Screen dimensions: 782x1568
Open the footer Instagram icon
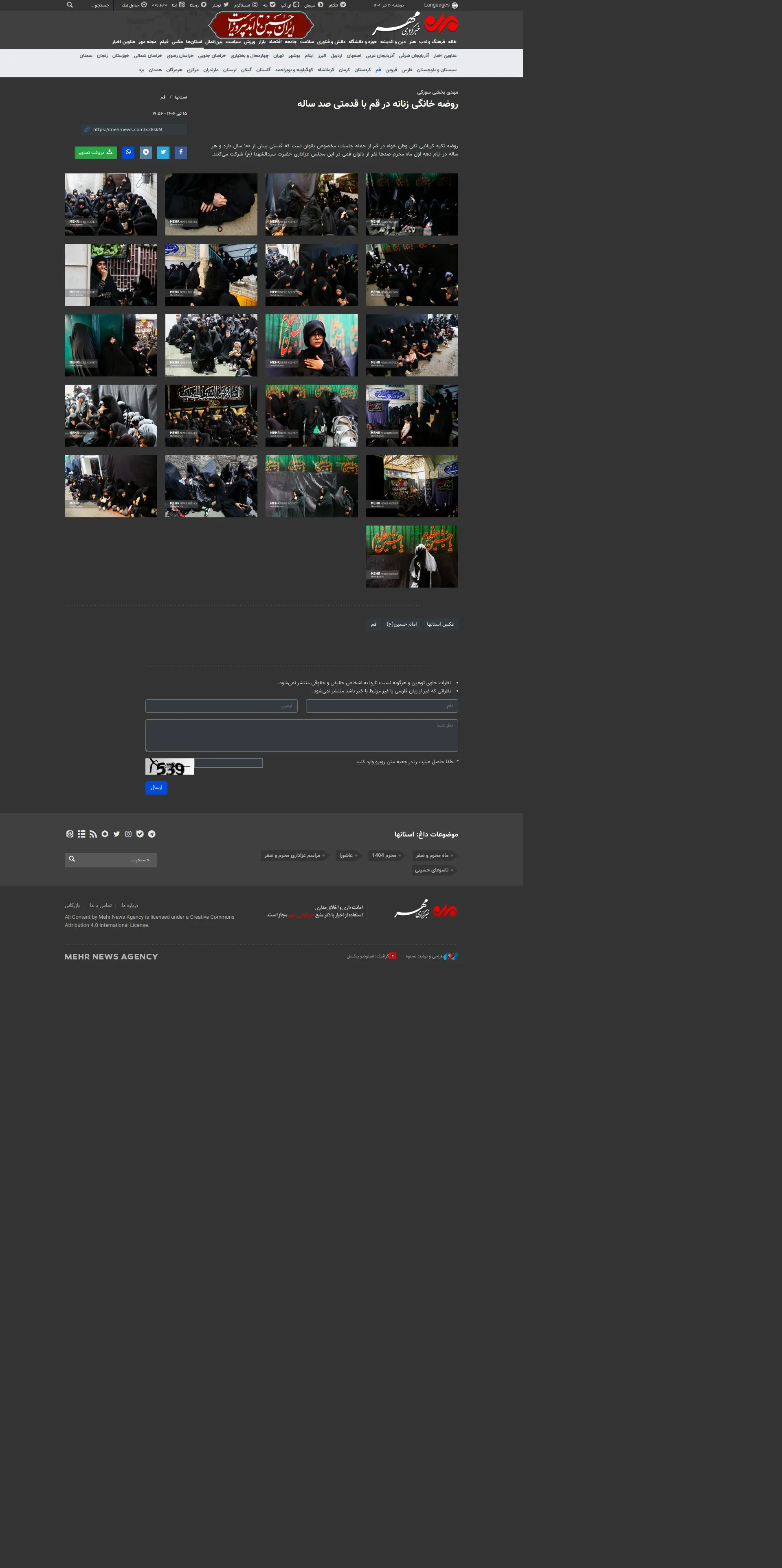(x=129, y=834)
